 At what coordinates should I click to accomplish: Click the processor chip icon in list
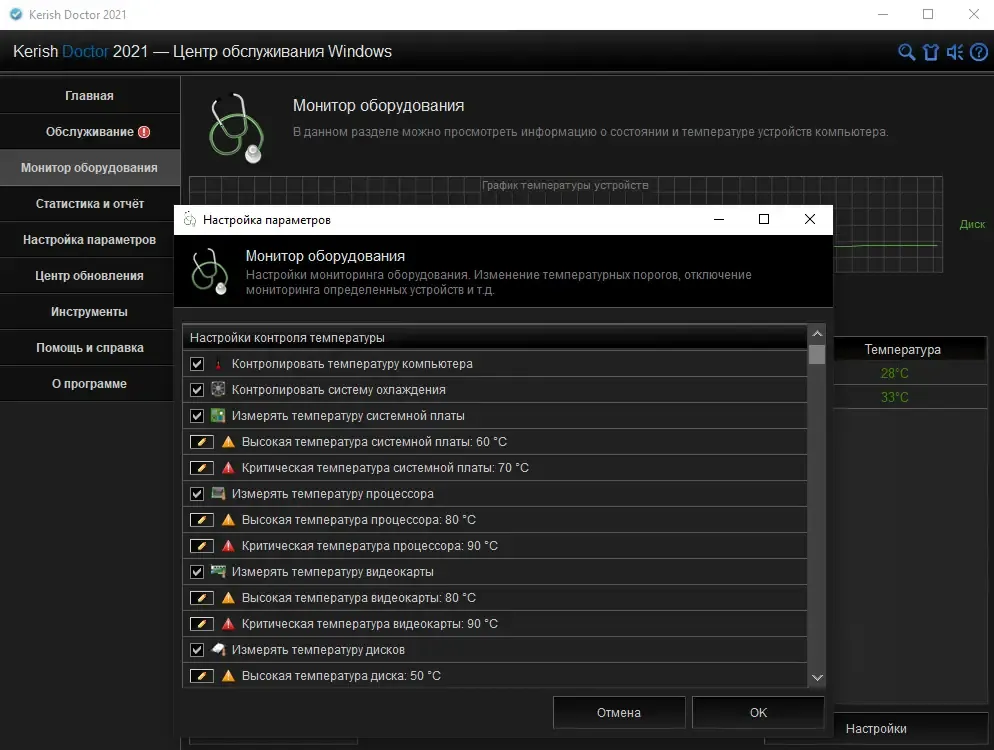218,493
